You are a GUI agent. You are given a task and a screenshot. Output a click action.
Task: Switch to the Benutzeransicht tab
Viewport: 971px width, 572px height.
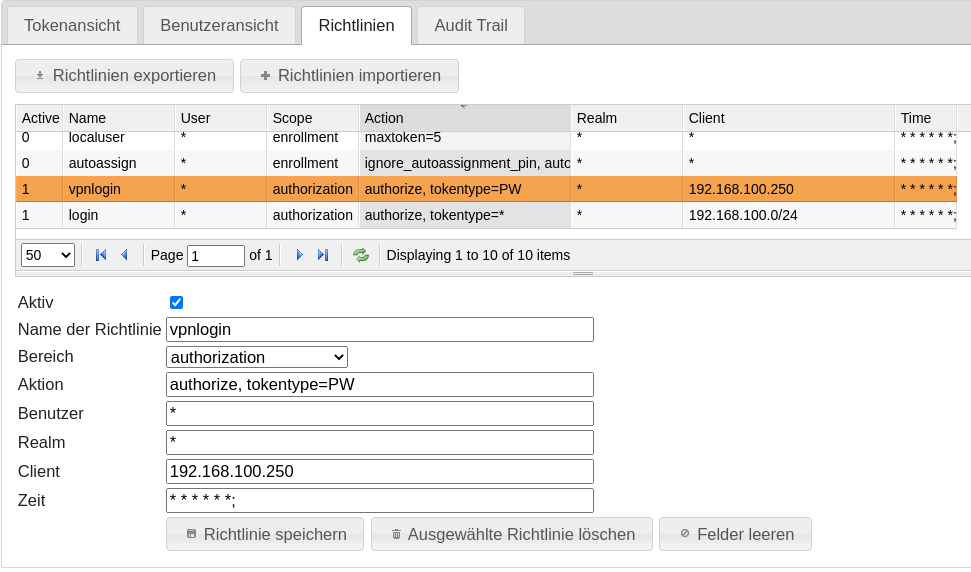(219, 26)
